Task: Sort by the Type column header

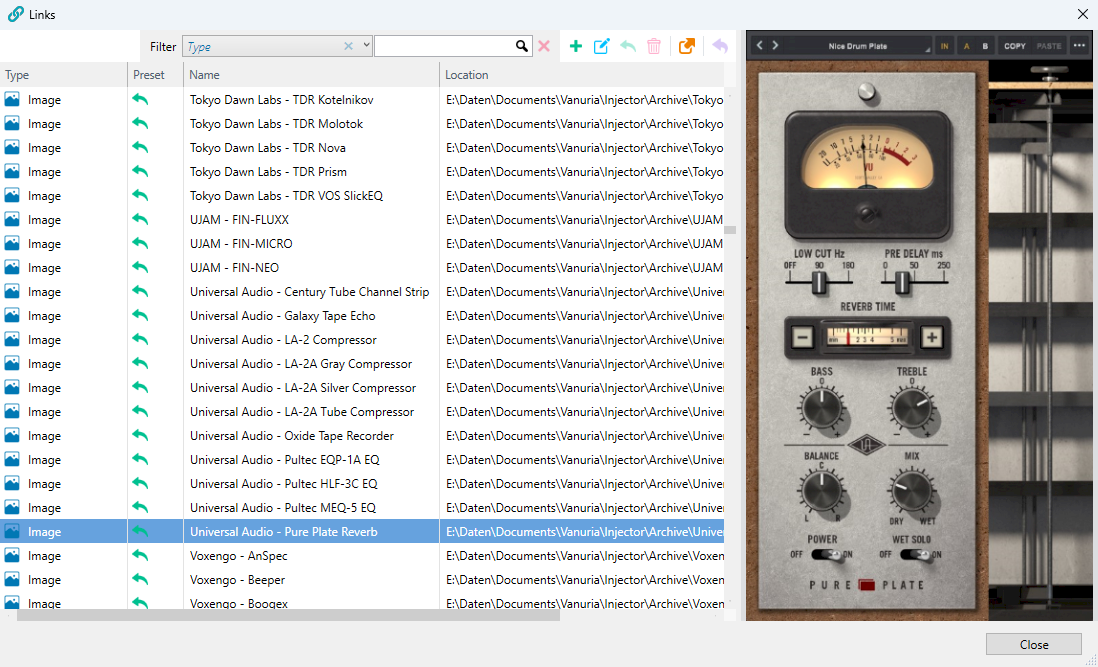Action: pos(64,75)
